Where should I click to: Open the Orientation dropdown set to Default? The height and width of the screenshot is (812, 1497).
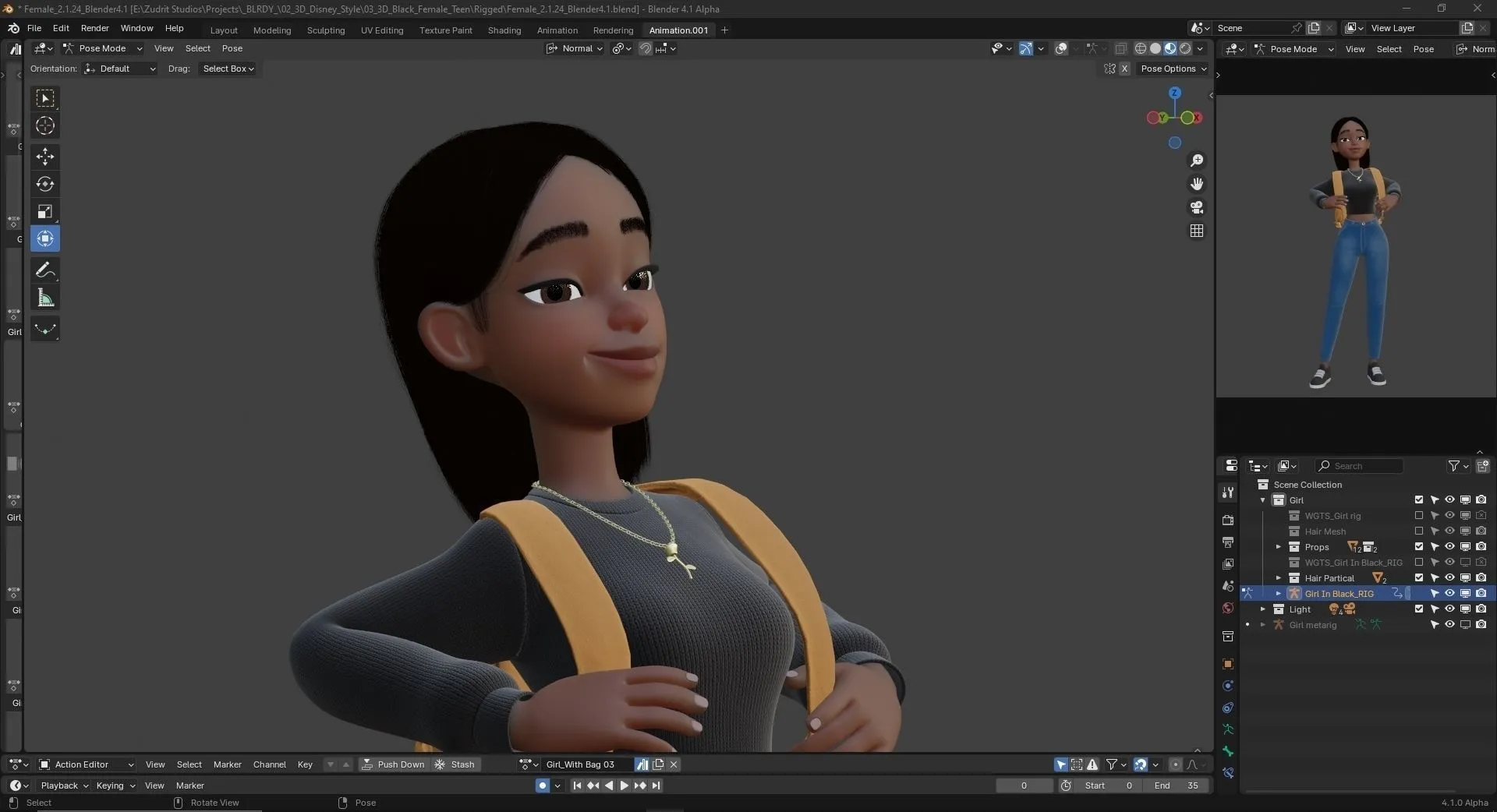[119, 69]
